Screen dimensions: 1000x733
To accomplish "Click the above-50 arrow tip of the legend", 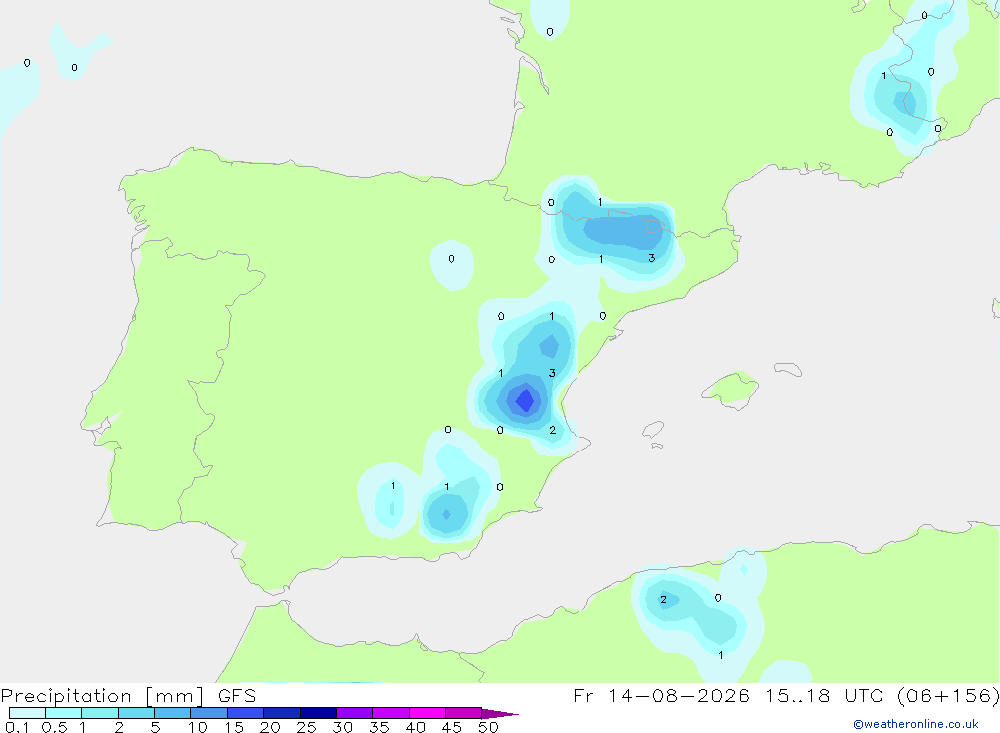I will (499, 714).
